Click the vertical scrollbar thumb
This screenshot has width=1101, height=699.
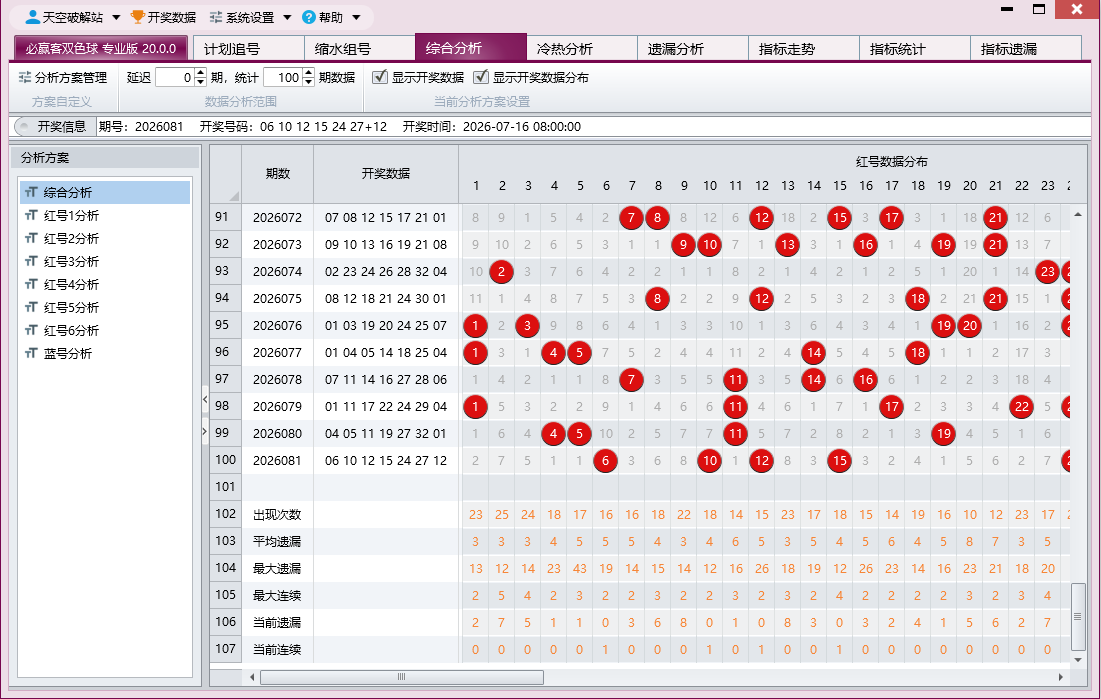coord(1078,616)
